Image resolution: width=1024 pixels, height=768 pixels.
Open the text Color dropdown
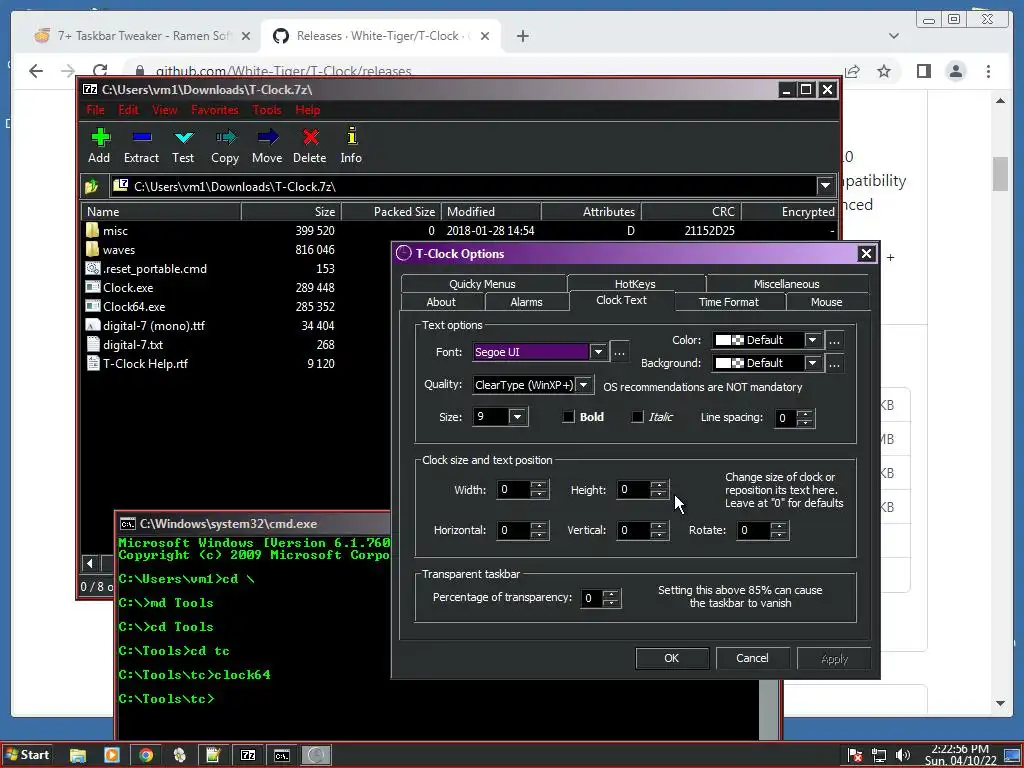[x=812, y=340]
